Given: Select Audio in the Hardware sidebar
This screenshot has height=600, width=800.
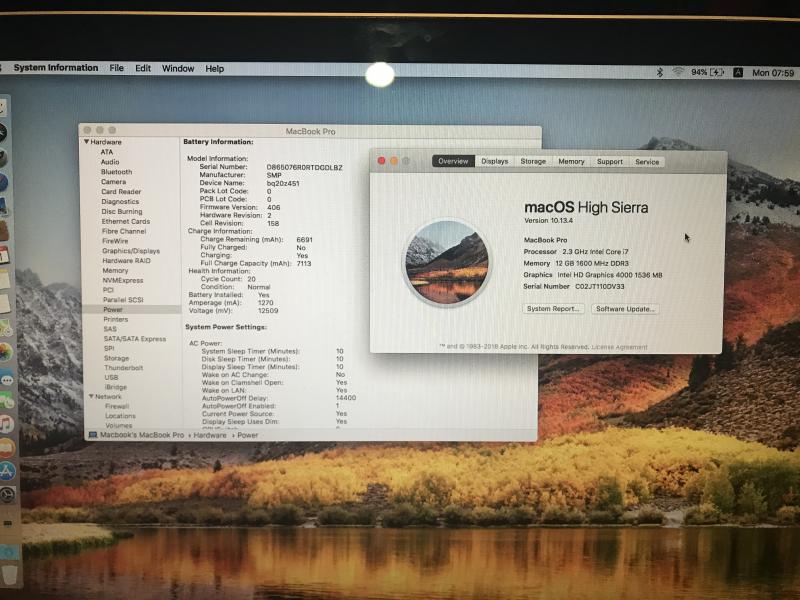Looking at the screenshot, I should (110, 162).
